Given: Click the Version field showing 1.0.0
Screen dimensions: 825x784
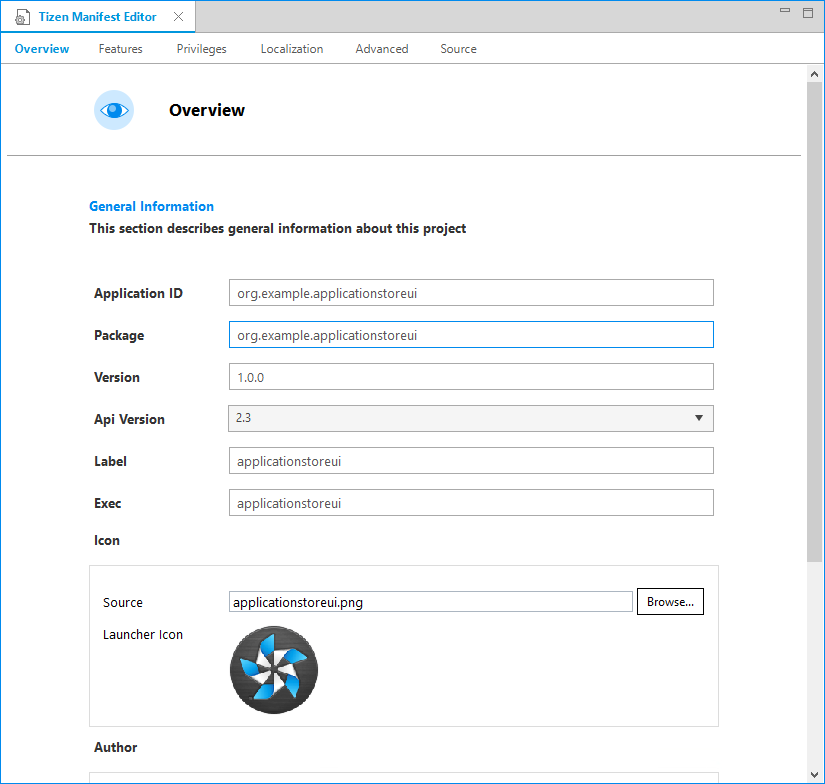Looking at the screenshot, I should 470,376.
